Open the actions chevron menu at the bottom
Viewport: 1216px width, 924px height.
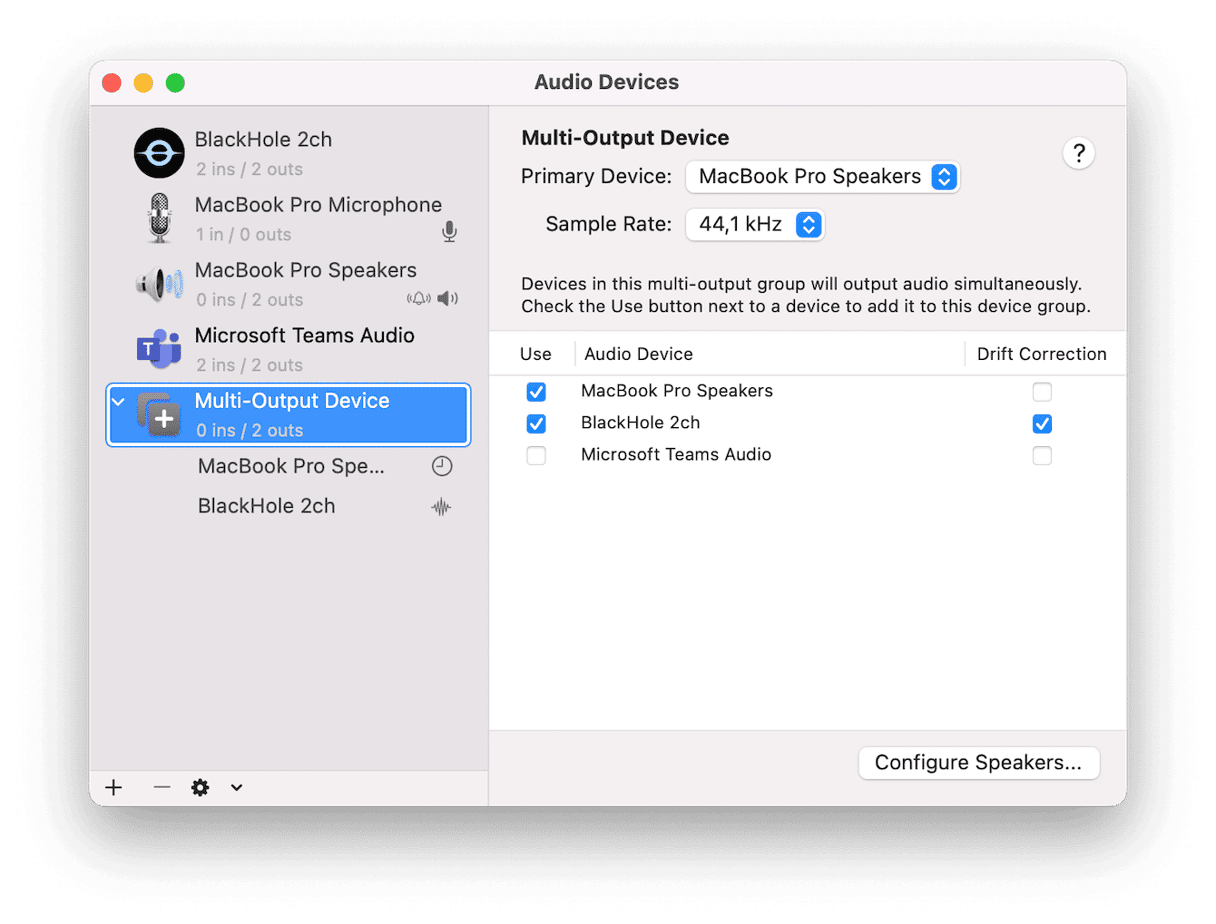[236, 787]
